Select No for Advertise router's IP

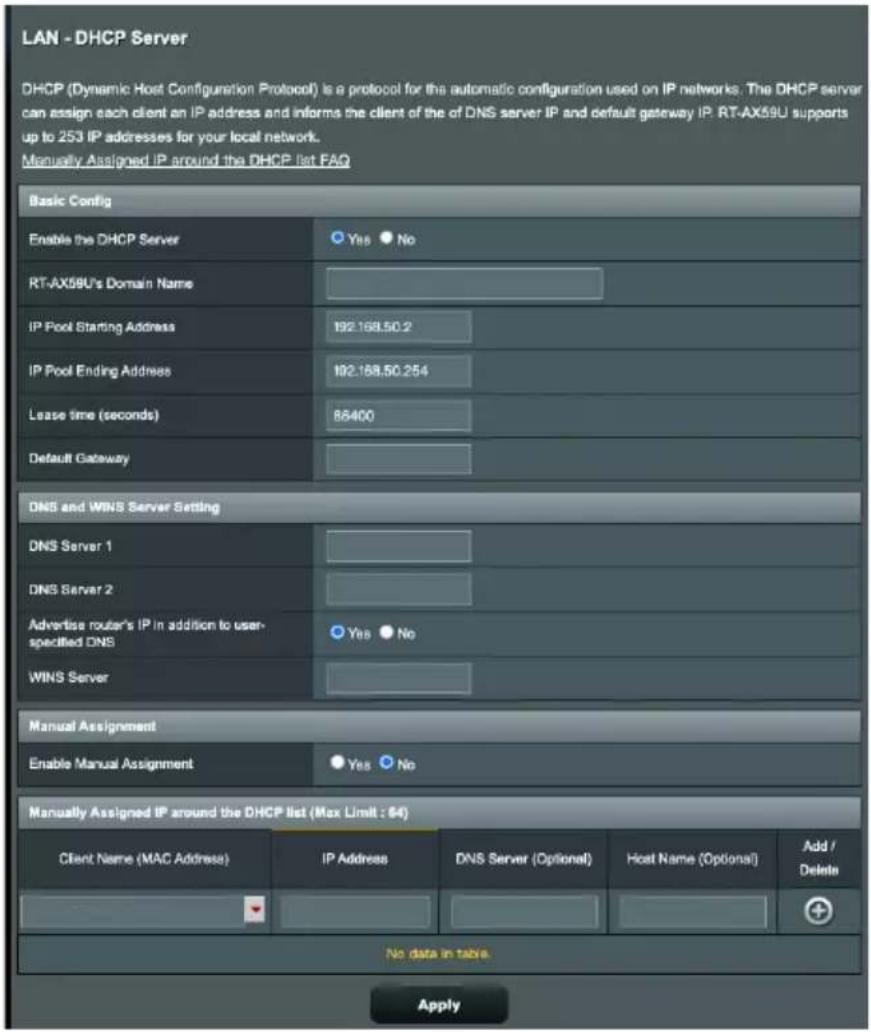click(386, 632)
